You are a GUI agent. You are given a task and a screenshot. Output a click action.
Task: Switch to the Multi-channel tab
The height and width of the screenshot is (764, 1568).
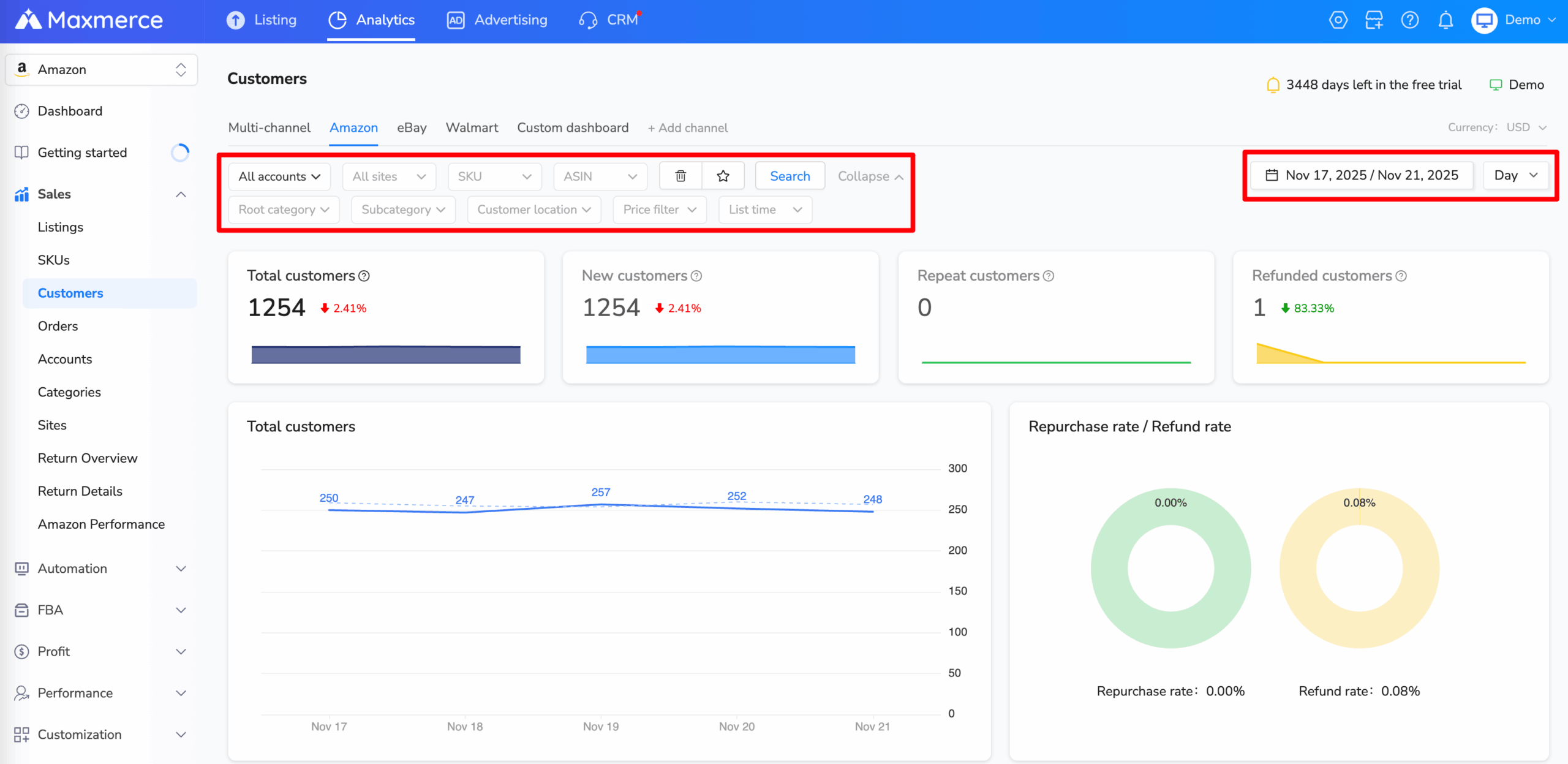point(269,127)
